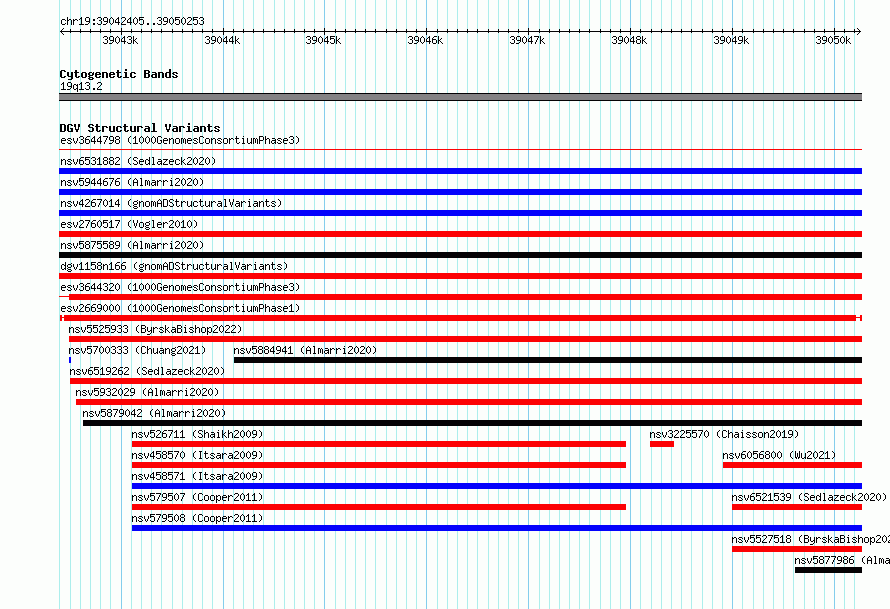
Task: Click the red bar under nsv6521539
Action: [x=797, y=507]
